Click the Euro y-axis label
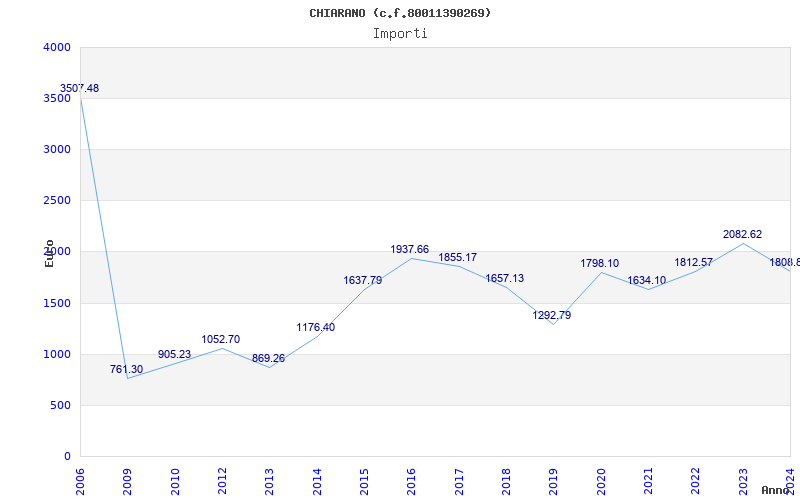This screenshot has height=500, width=800. coord(49,253)
